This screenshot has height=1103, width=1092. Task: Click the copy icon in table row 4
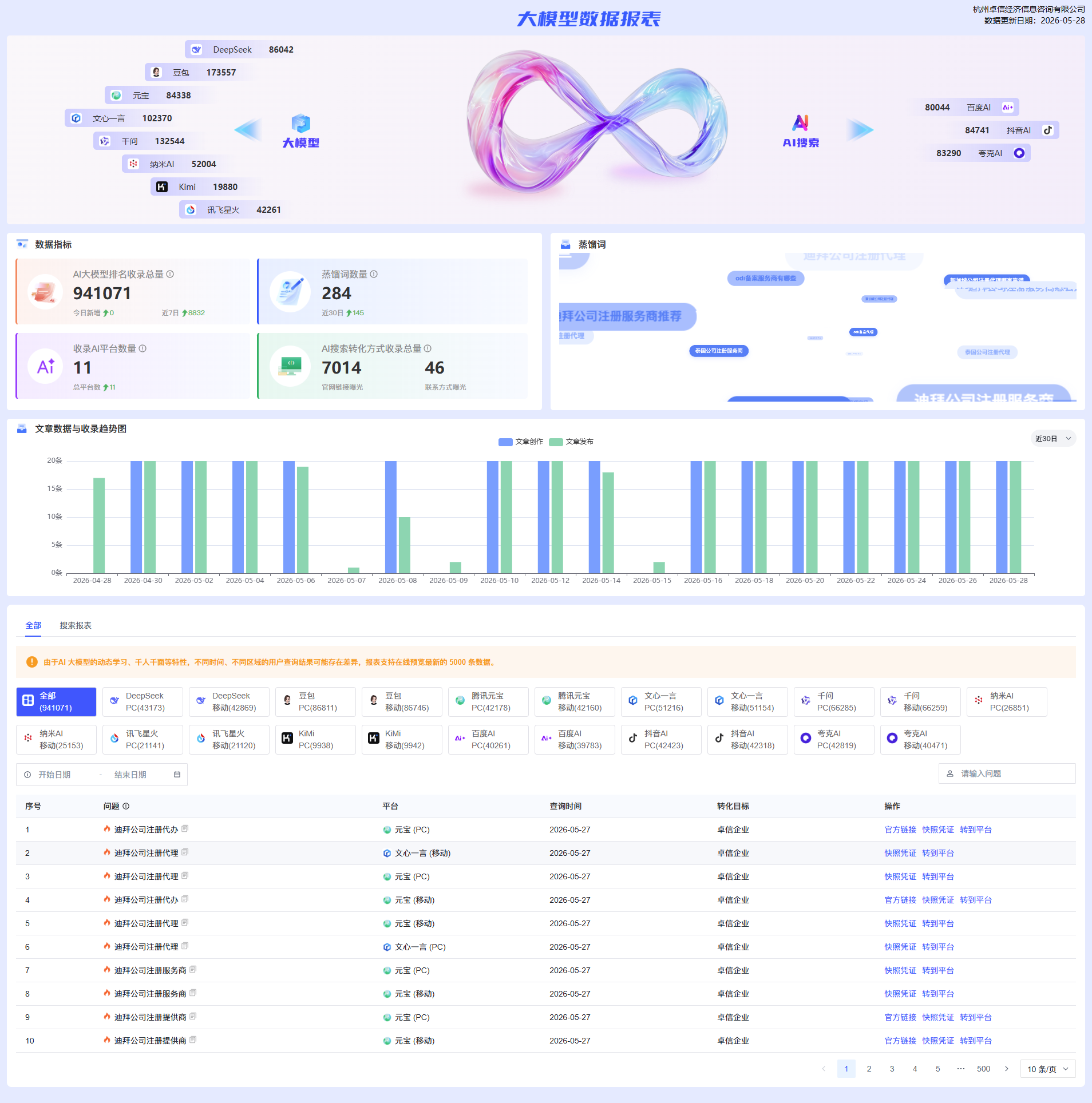(185, 899)
